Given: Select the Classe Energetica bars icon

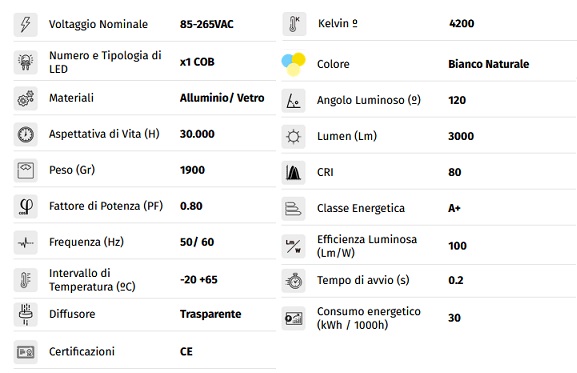Looking at the screenshot, I should [x=293, y=209].
